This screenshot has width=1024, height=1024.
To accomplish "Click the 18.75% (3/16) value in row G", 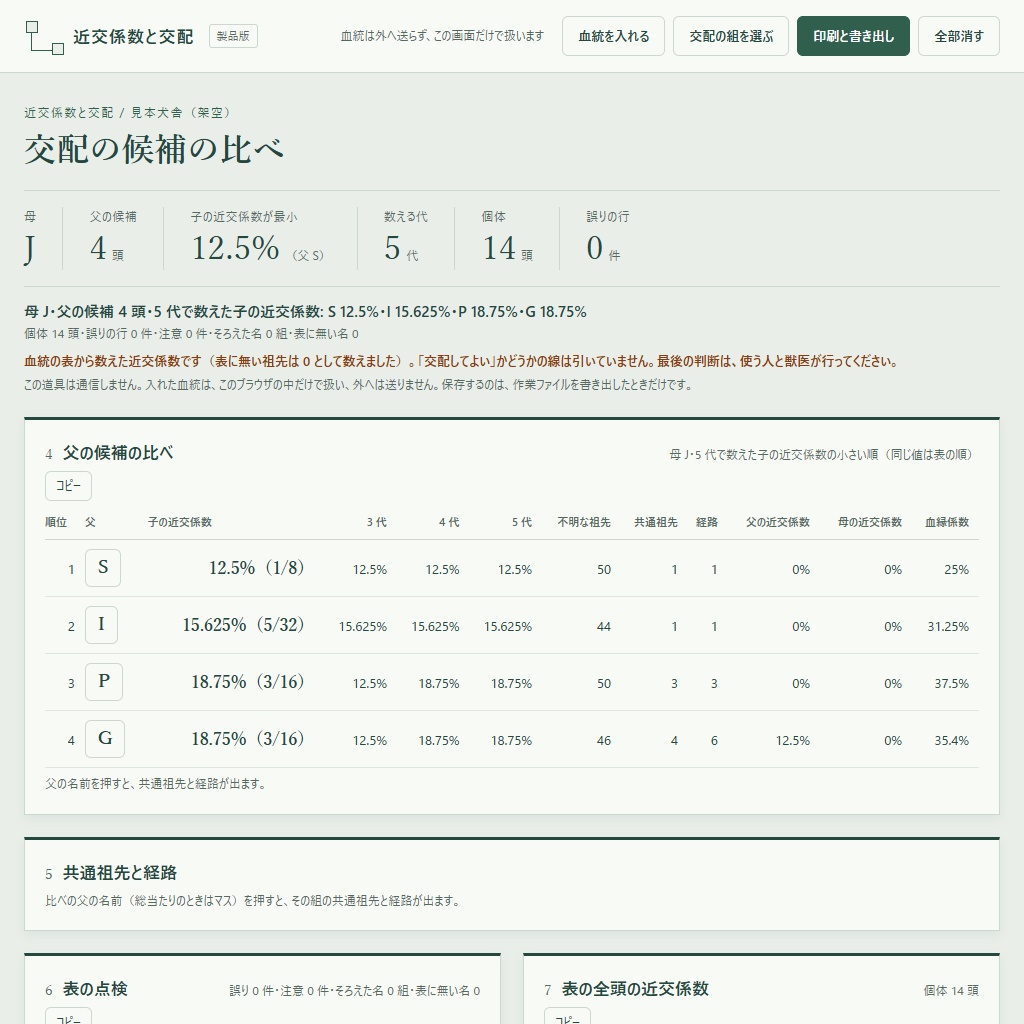I will (248, 739).
